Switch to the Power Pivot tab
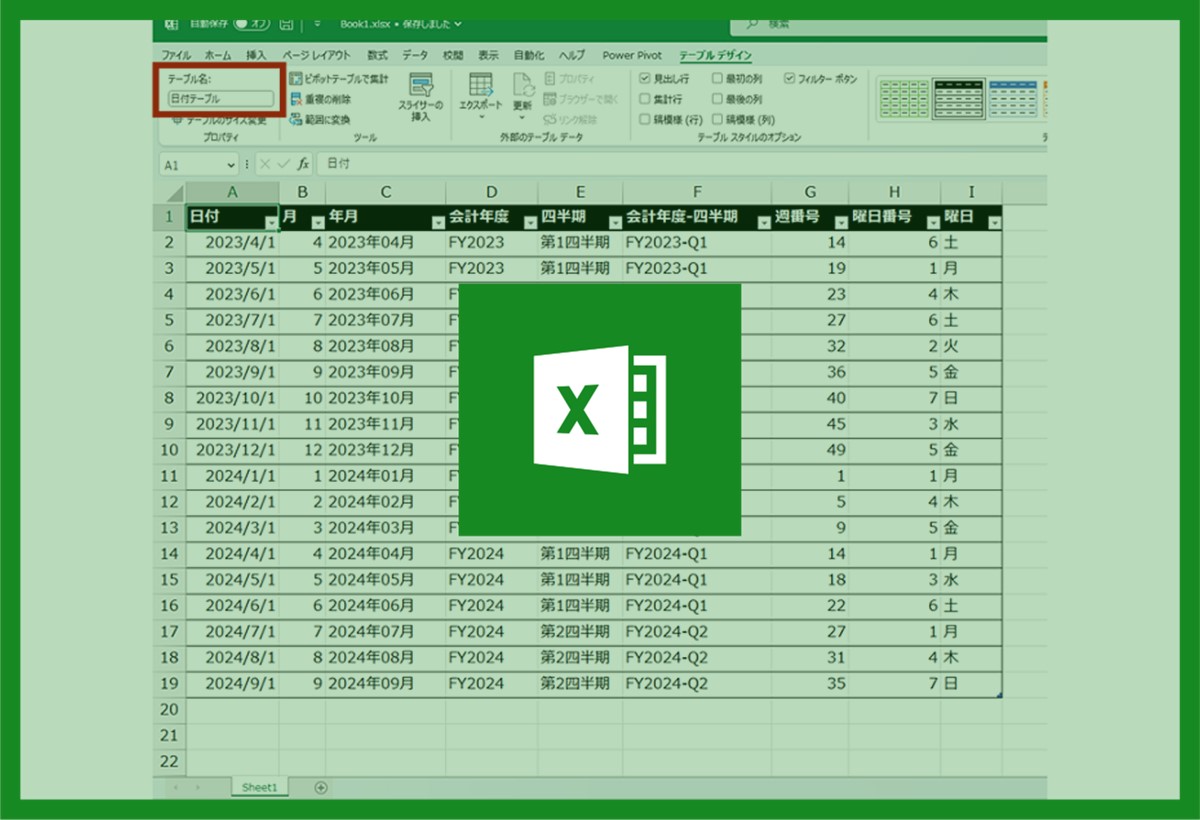 pos(632,56)
